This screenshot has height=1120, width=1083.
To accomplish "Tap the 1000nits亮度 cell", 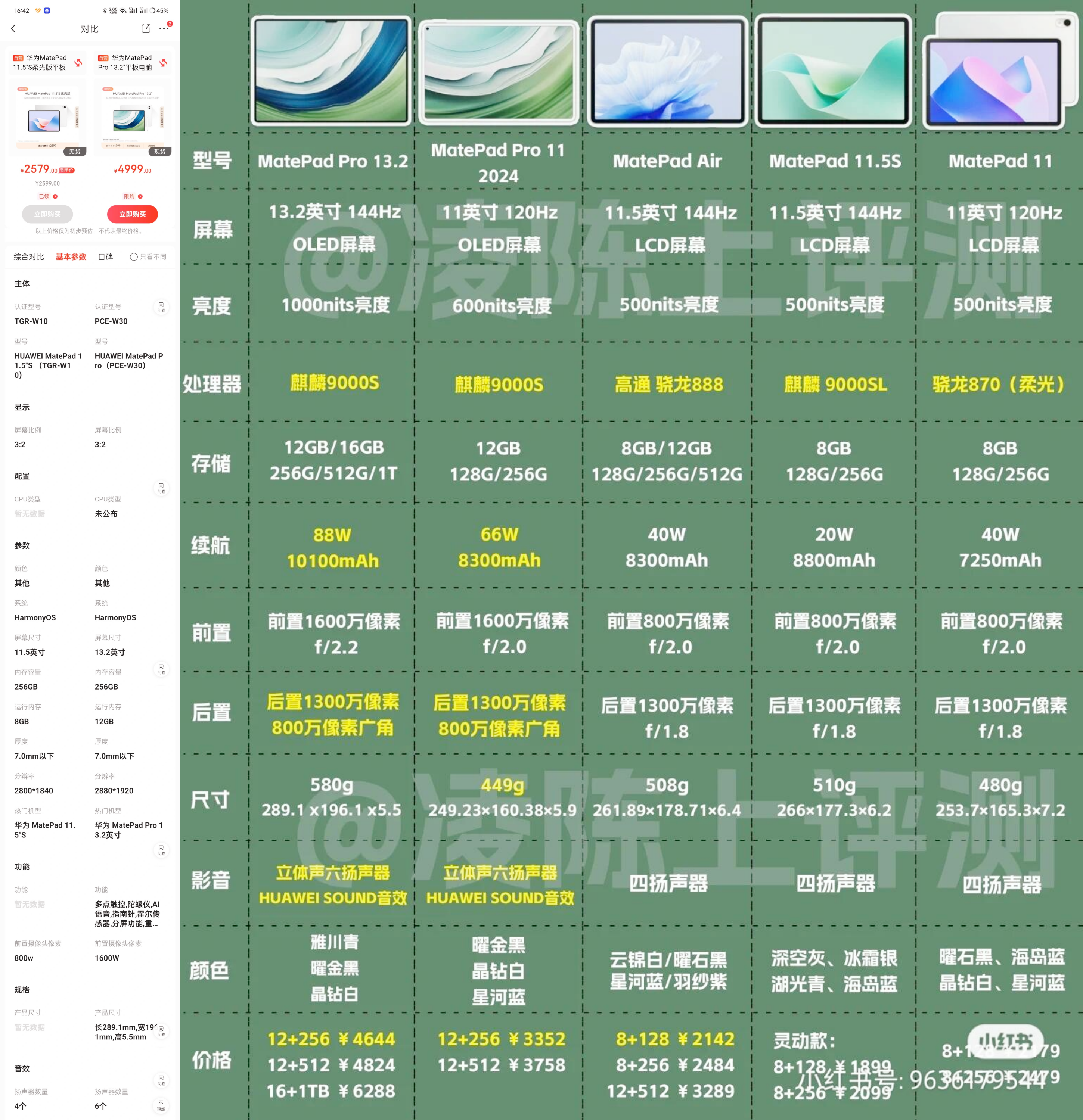I will click(x=335, y=305).
